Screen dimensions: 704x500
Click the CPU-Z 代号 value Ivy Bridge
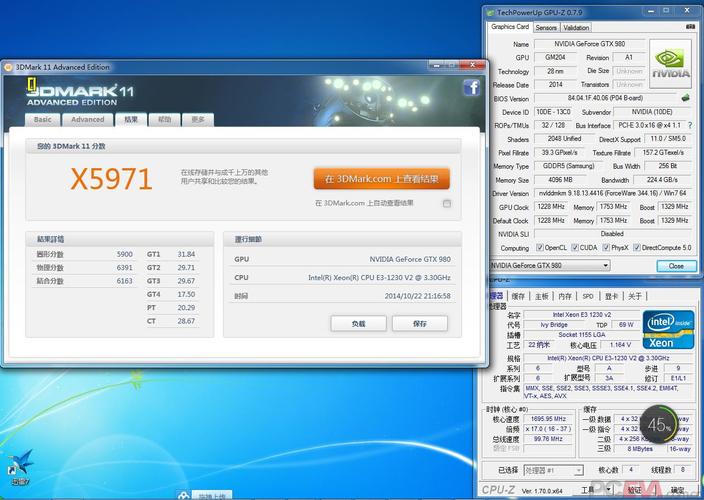pos(554,325)
